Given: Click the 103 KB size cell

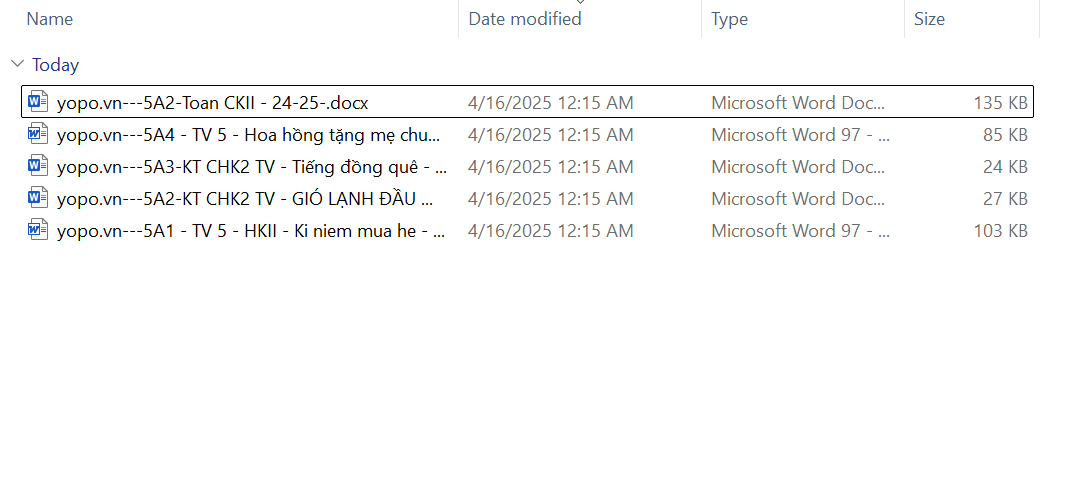Looking at the screenshot, I should tap(1000, 230).
